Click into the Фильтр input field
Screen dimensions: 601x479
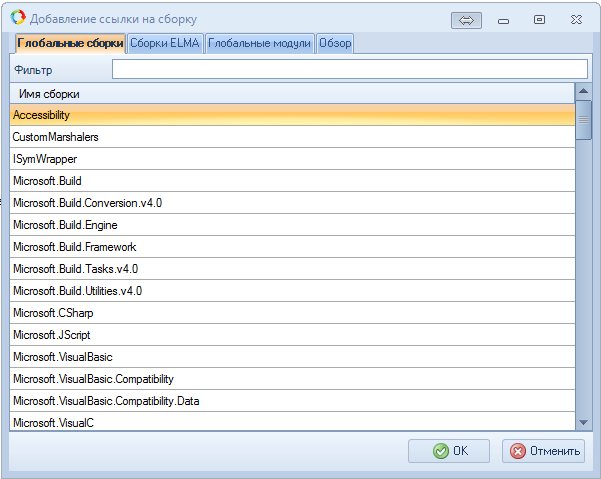(349, 69)
